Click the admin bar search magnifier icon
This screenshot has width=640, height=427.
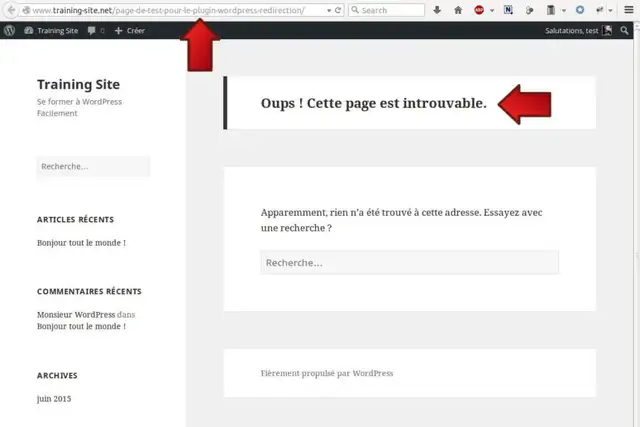[x=624, y=31]
